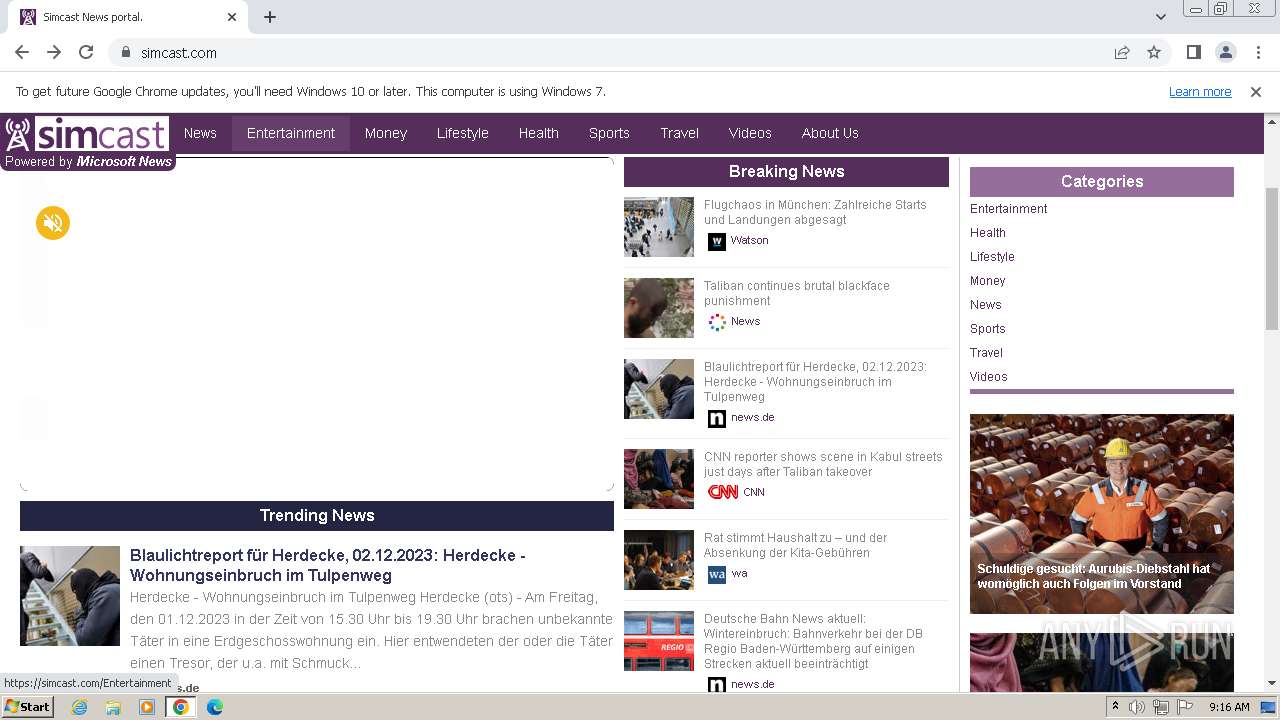The height and width of the screenshot is (720, 1280).
Task: Open the Money menu item
Action: point(386,133)
